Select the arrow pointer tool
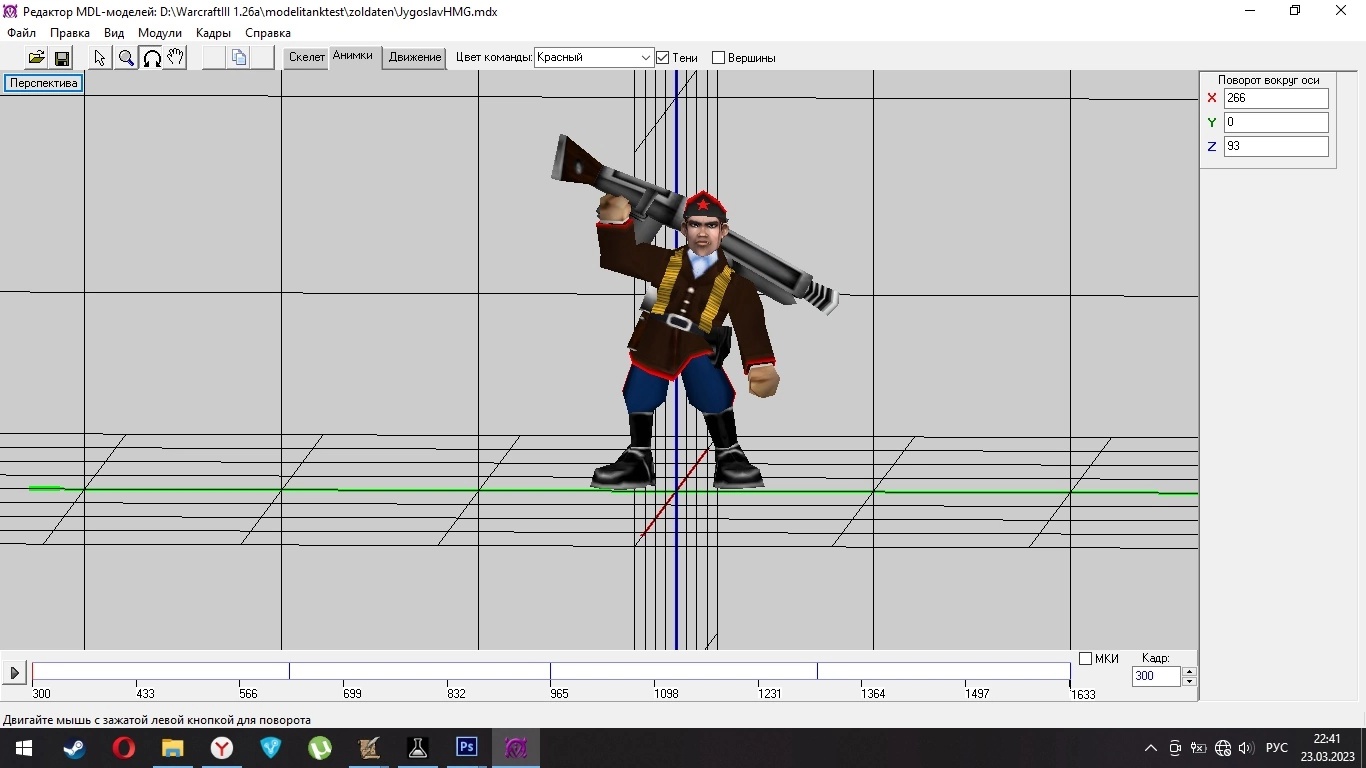The height and width of the screenshot is (768, 1366). (x=100, y=58)
